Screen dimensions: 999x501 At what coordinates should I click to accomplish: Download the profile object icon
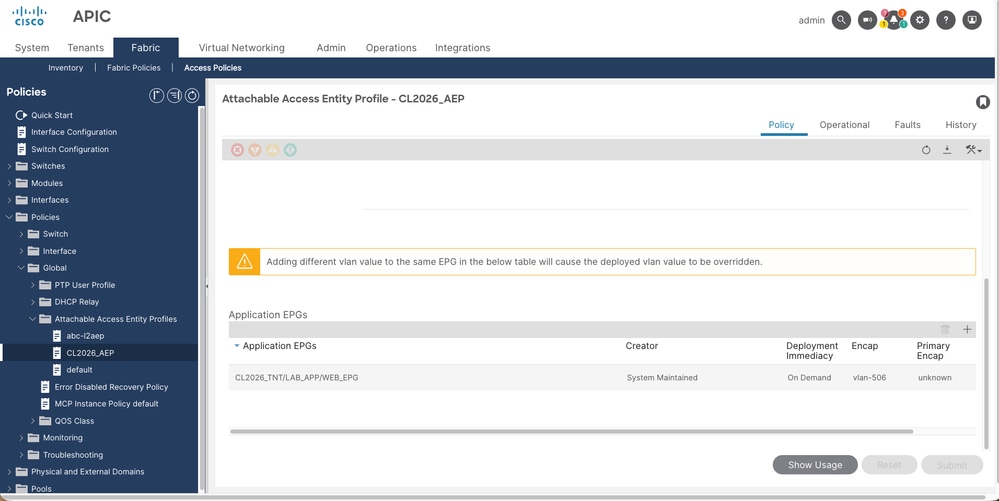(x=947, y=150)
